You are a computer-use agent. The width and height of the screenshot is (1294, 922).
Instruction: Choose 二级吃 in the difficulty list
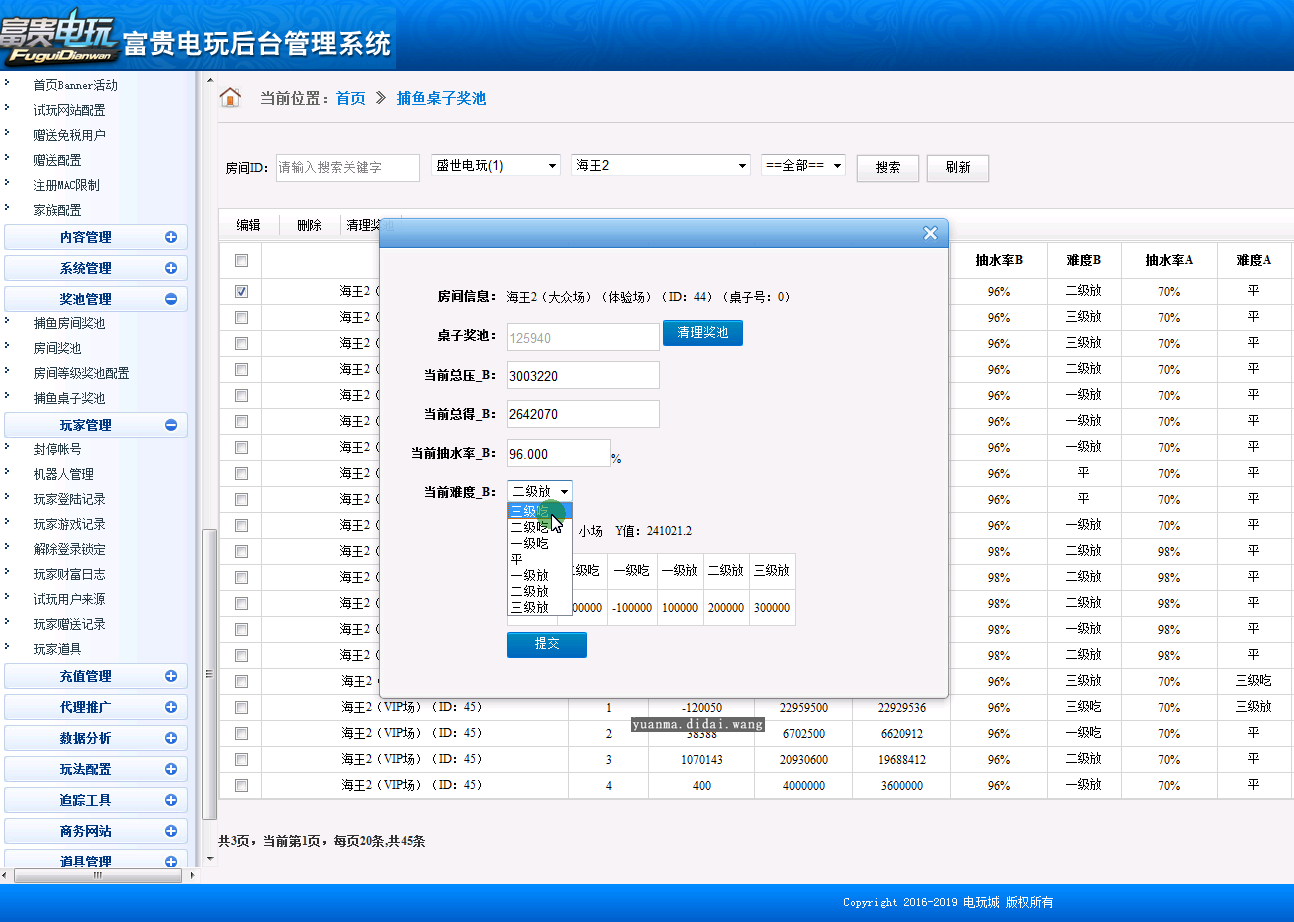539,527
